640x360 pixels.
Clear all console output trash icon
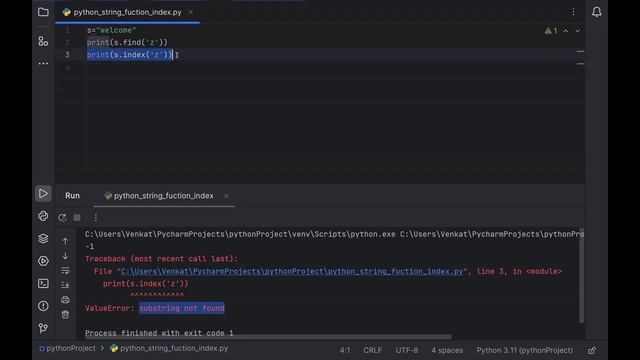(x=65, y=315)
